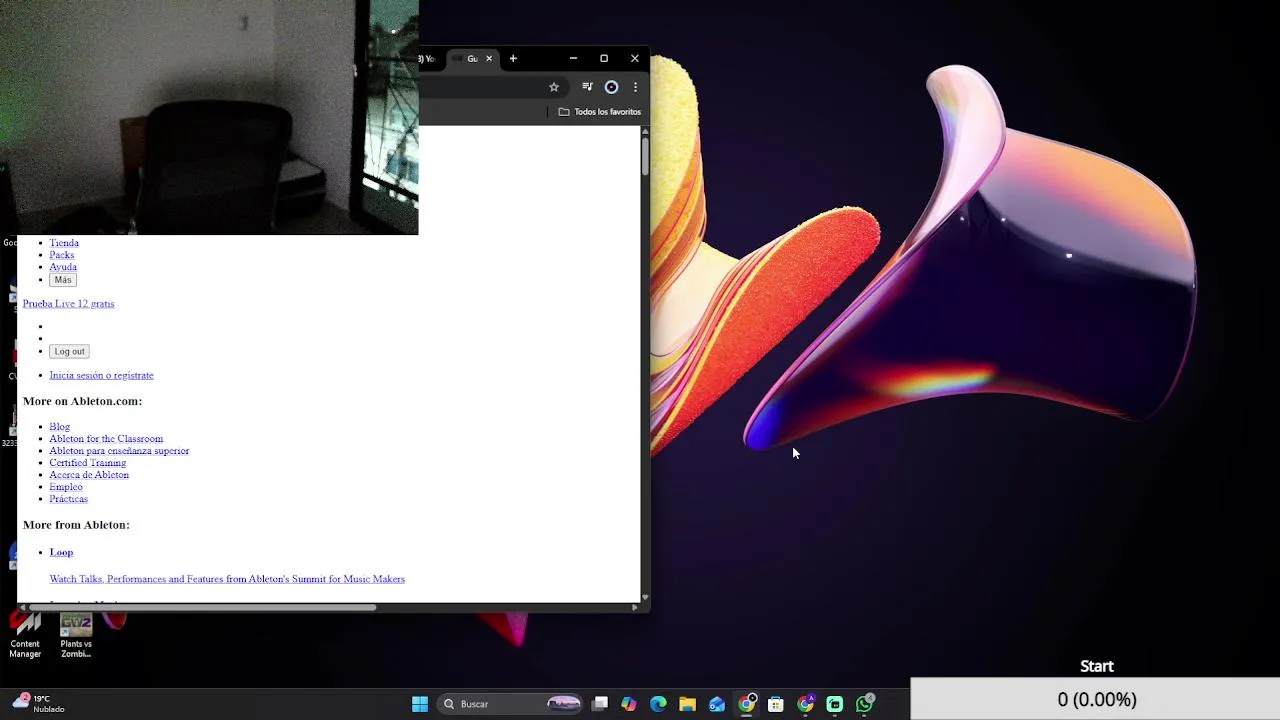Open Task View on the taskbar
This screenshot has height=720, width=1280.
[600, 704]
